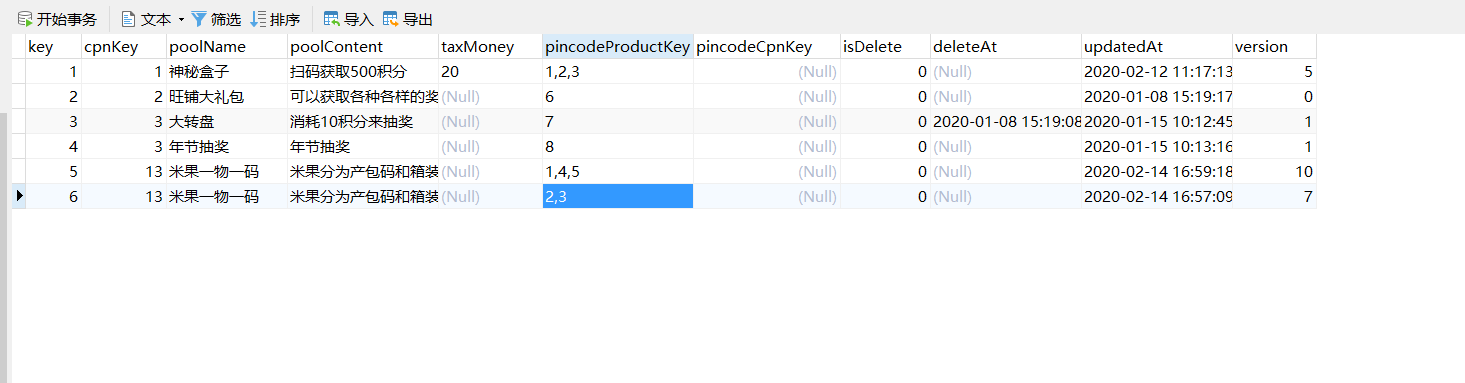Select the pincodeProductKey cell 1,4,5
Viewport: 1465px width, 383px height.
617,172
